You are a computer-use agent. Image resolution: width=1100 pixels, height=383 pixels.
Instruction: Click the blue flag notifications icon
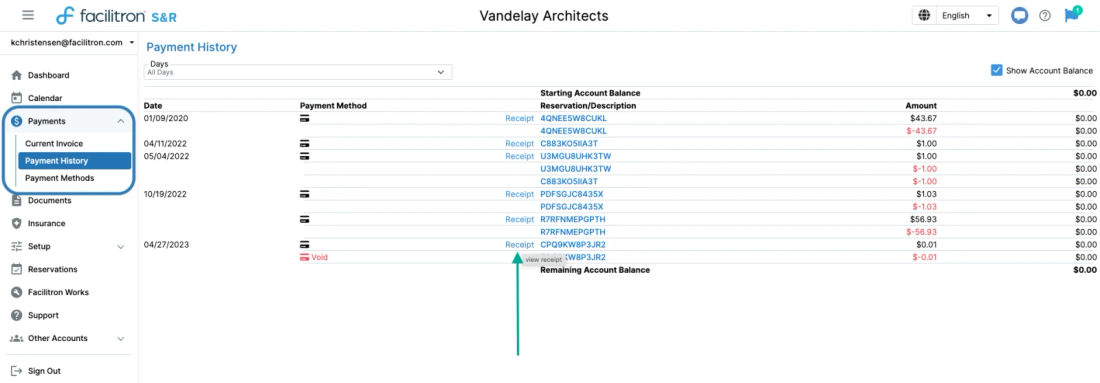click(1071, 15)
